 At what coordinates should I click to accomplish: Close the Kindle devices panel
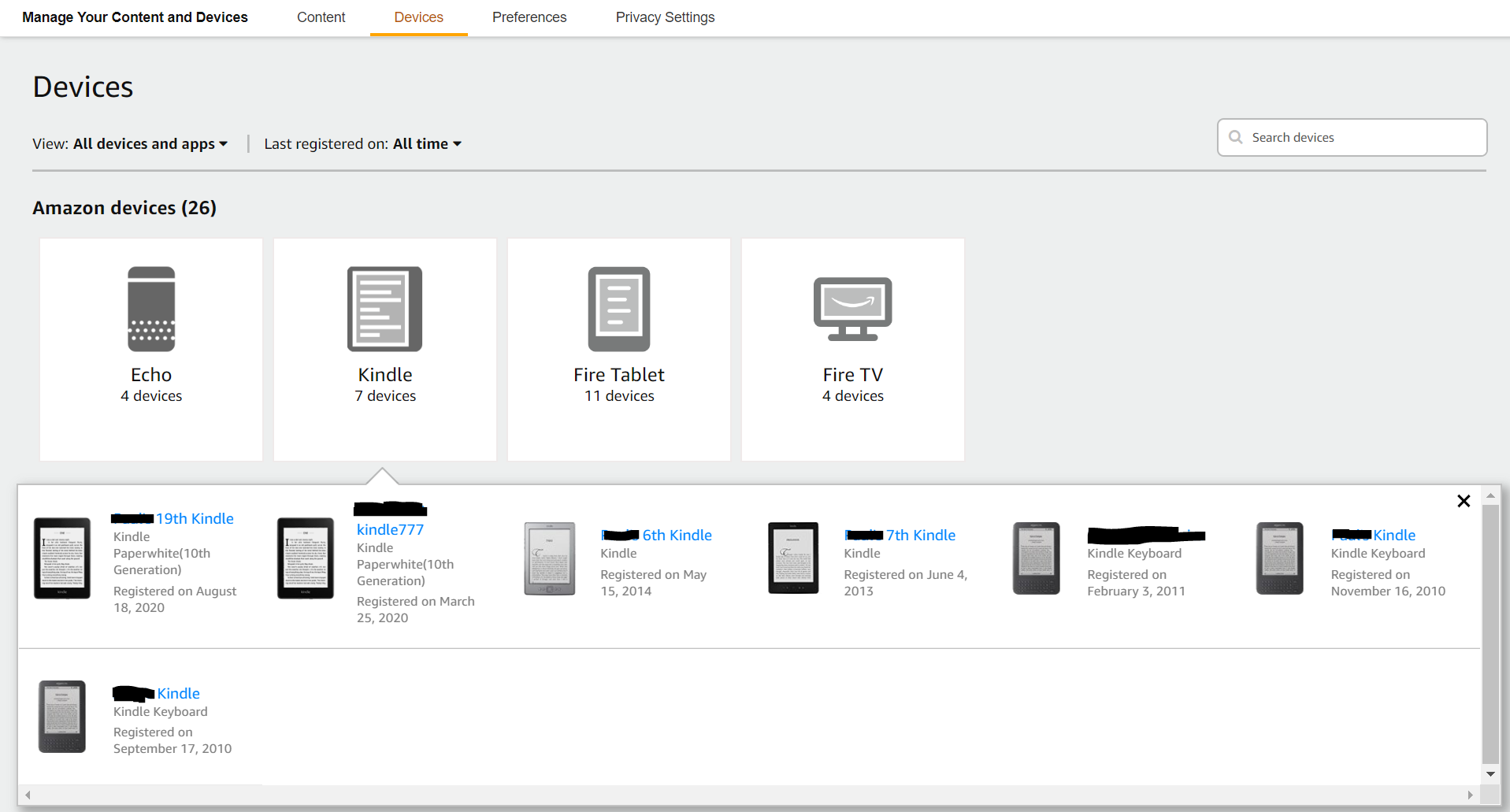pos(1464,501)
